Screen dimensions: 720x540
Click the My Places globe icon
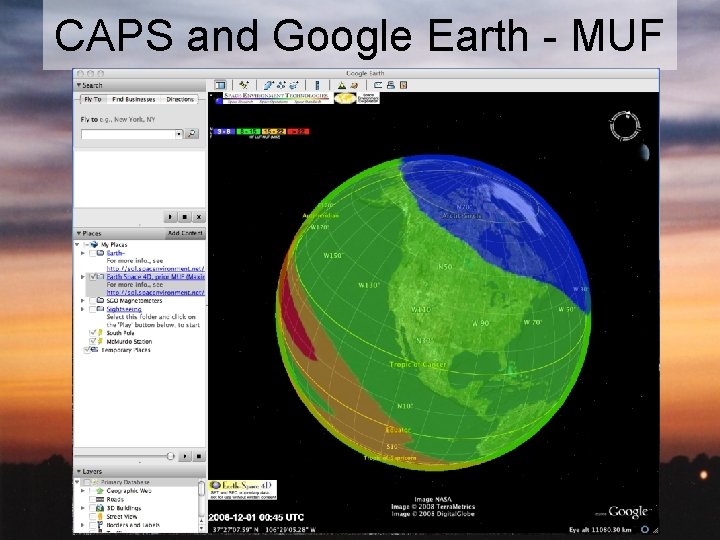(x=95, y=245)
